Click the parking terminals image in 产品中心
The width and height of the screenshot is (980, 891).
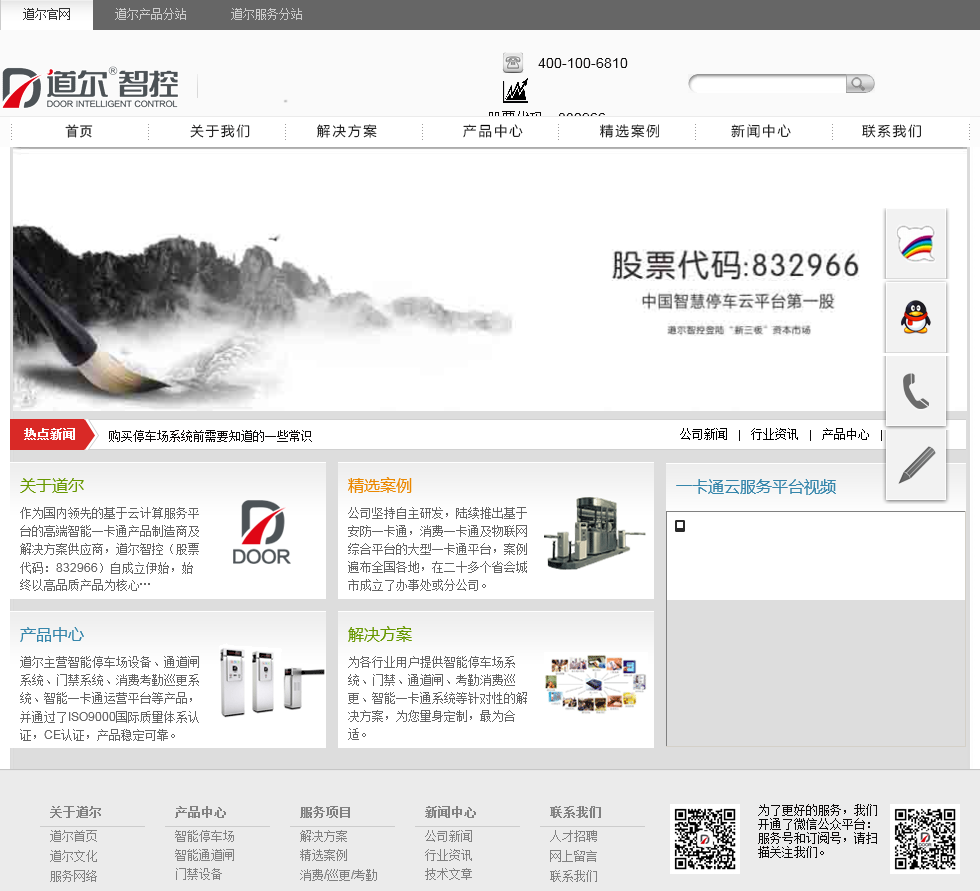tap(271, 682)
